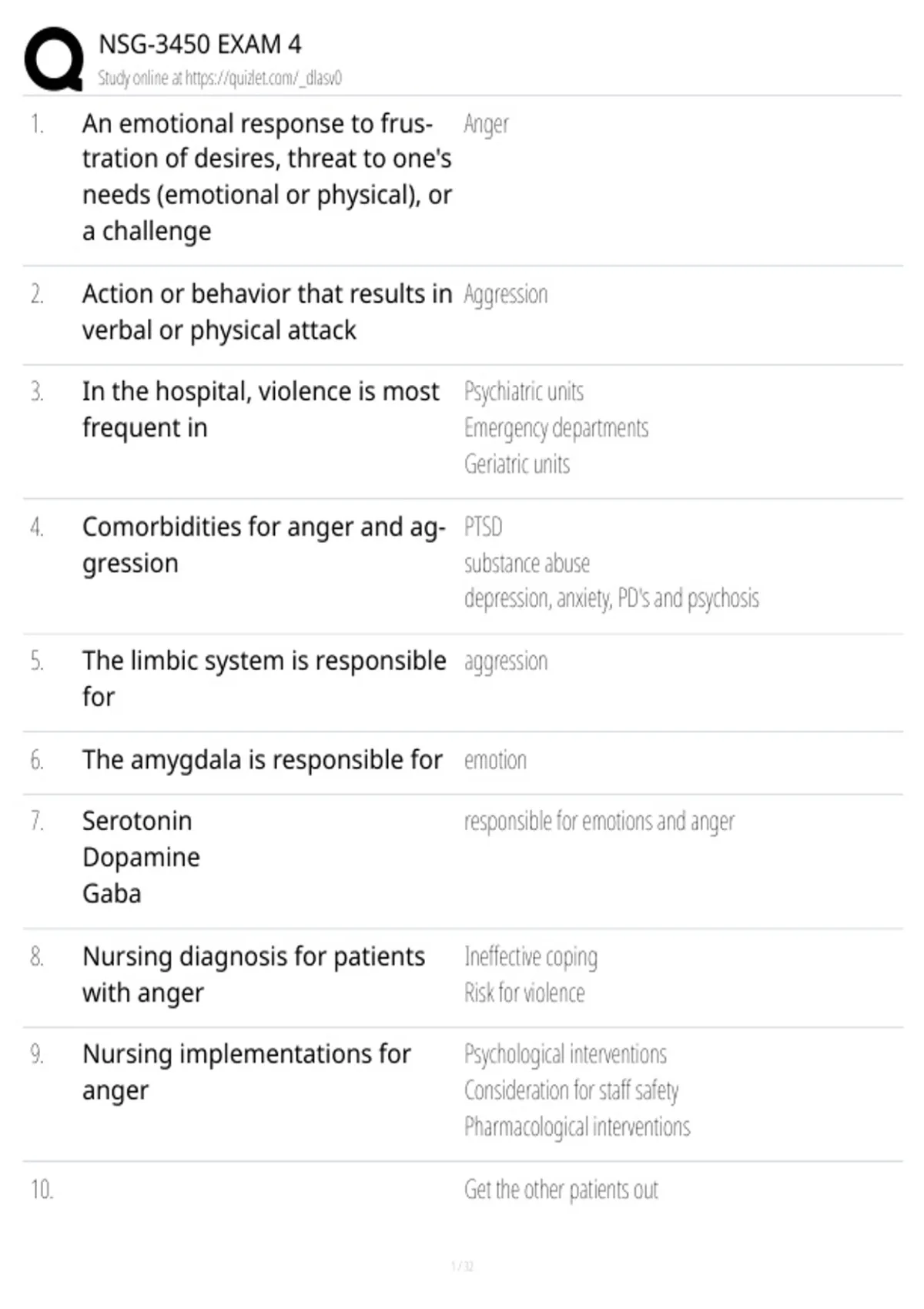This screenshot has width=924, height=1309.
Task: Click the Ineffective coping diagnosis answer
Action: point(531,957)
